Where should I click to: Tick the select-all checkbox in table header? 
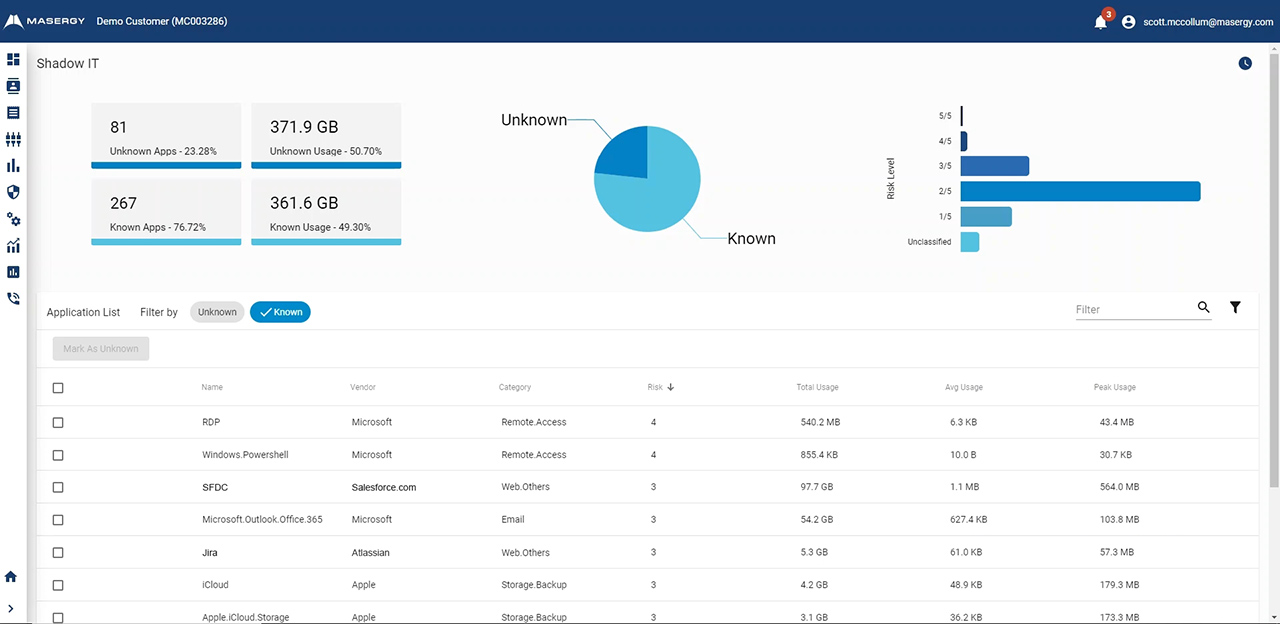57,388
